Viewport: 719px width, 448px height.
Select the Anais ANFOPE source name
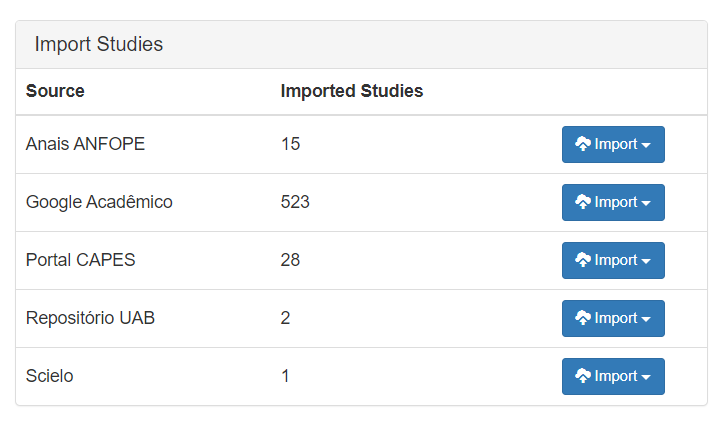(x=85, y=144)
